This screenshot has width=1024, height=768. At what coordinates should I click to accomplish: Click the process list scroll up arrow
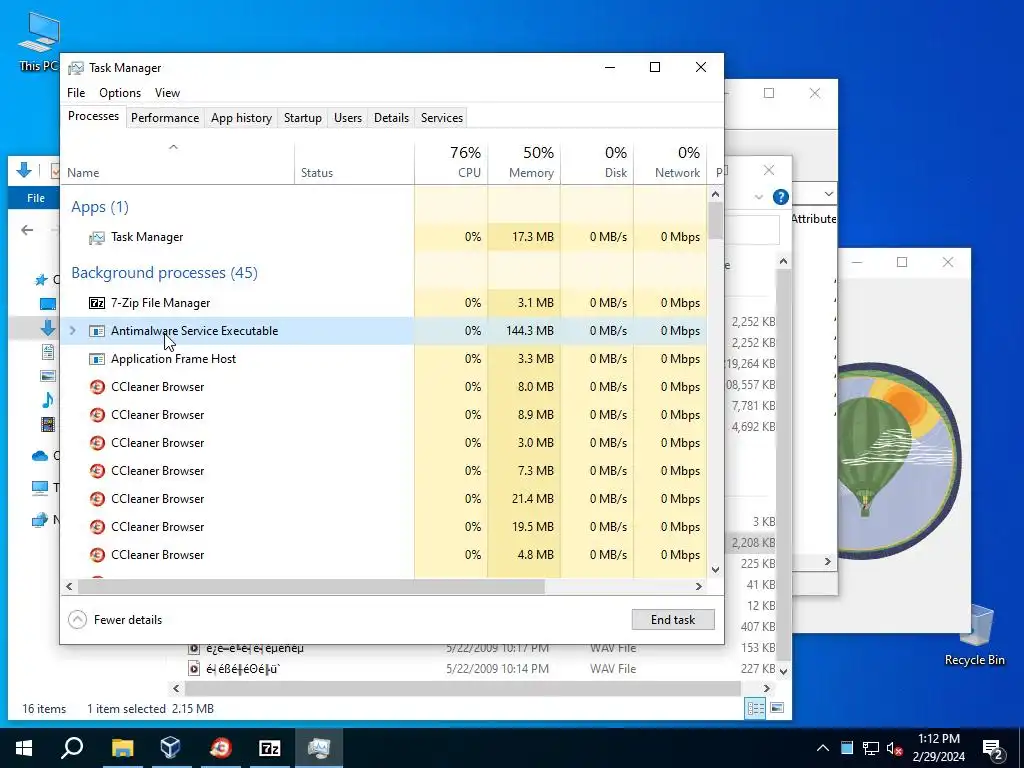click(x=715, y=194)
